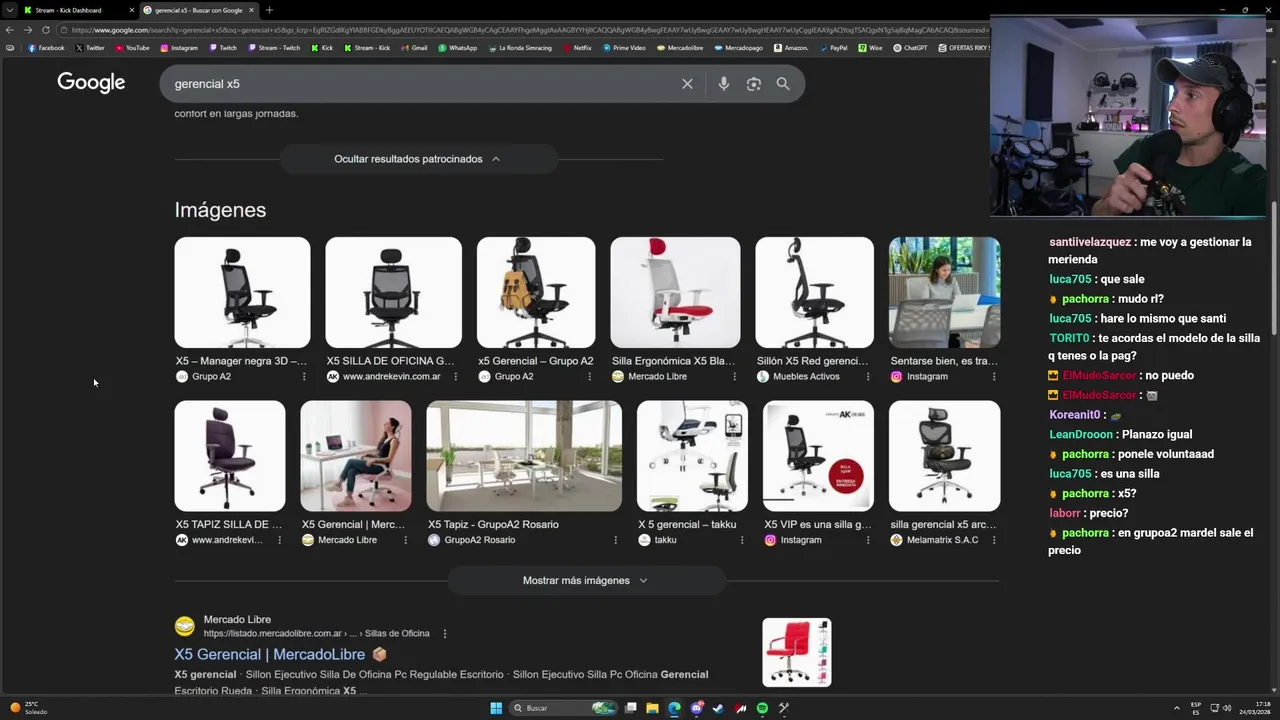Open options for Muebles Activos image result
This screenshot has width=1280, height=720.
tap(868, 377)
